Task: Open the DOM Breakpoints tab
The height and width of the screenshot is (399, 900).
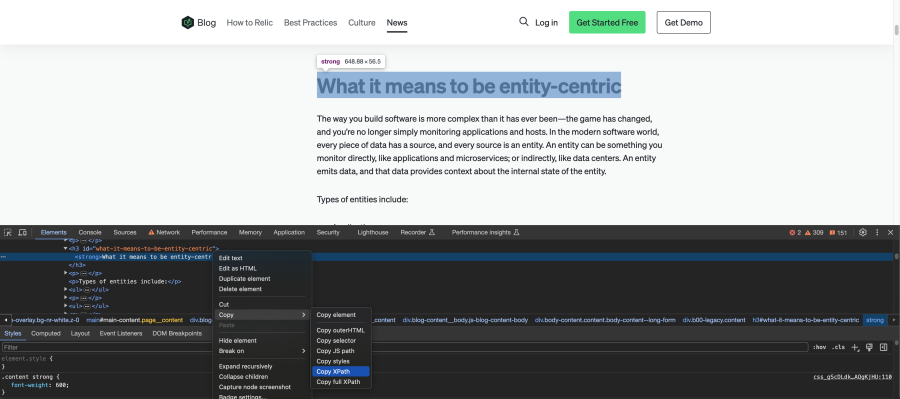Action: click(177, 334)
